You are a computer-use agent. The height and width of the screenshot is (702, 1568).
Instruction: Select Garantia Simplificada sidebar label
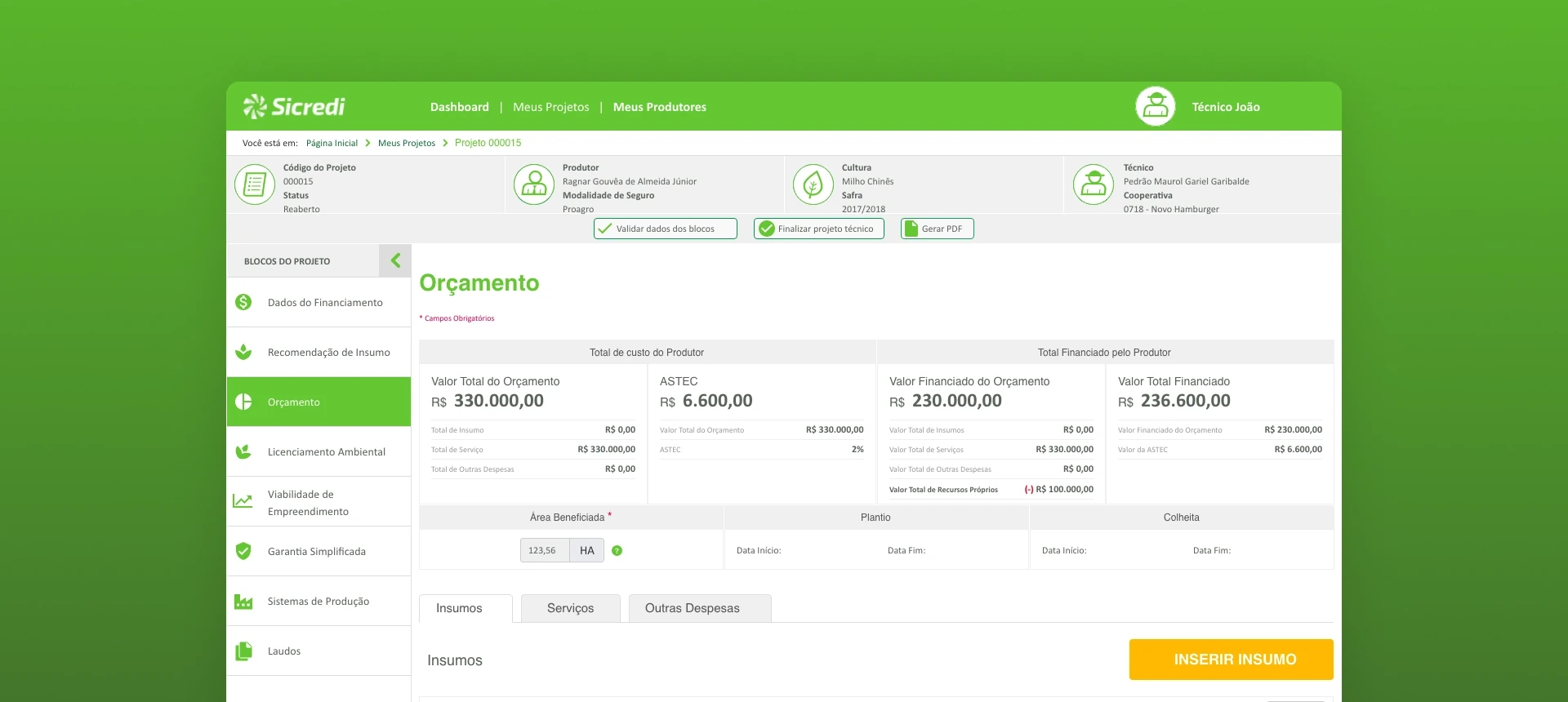pos(317,551)
